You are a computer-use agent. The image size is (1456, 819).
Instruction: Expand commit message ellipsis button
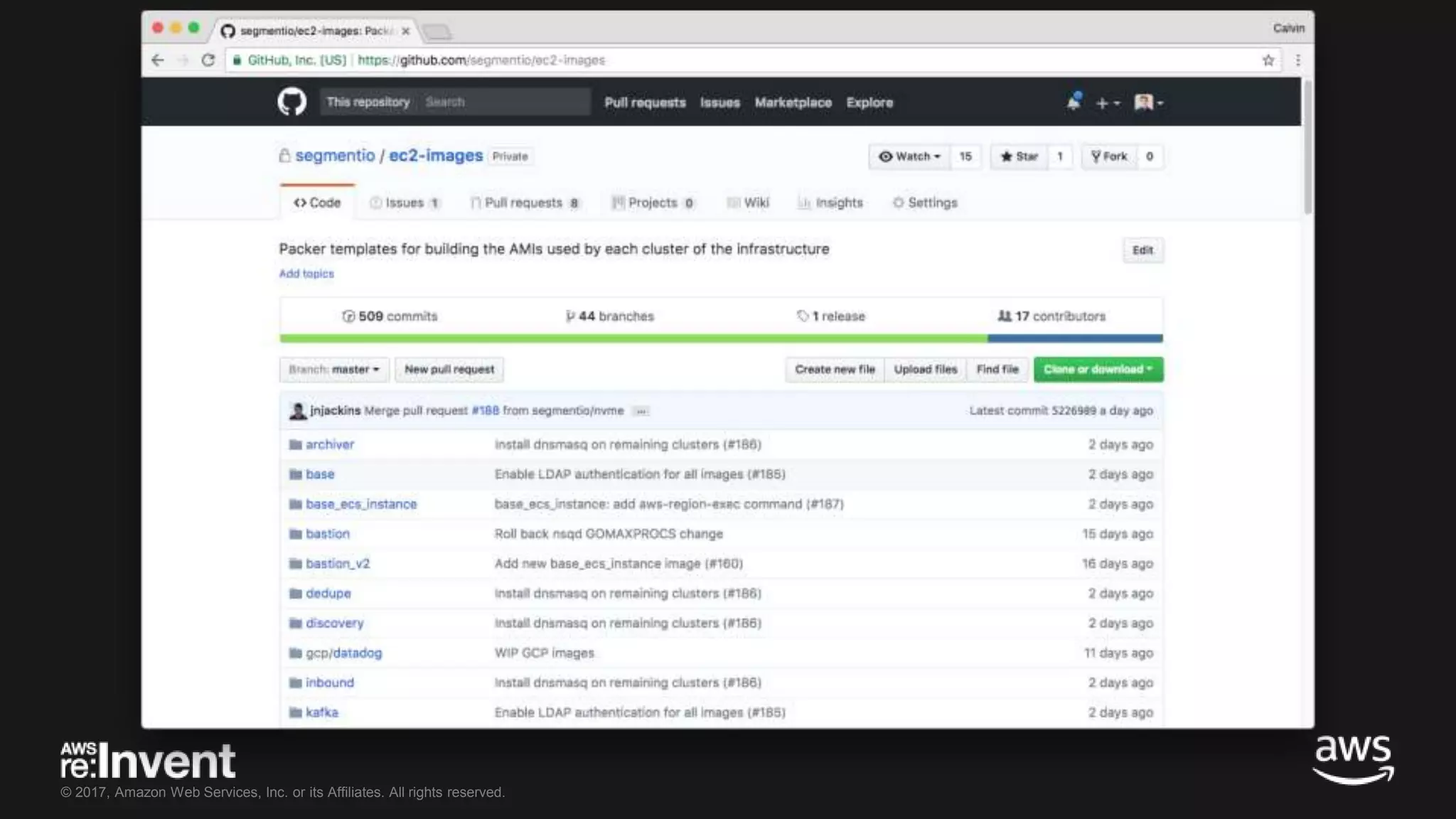pyautogui.click(x=641, y=411)
